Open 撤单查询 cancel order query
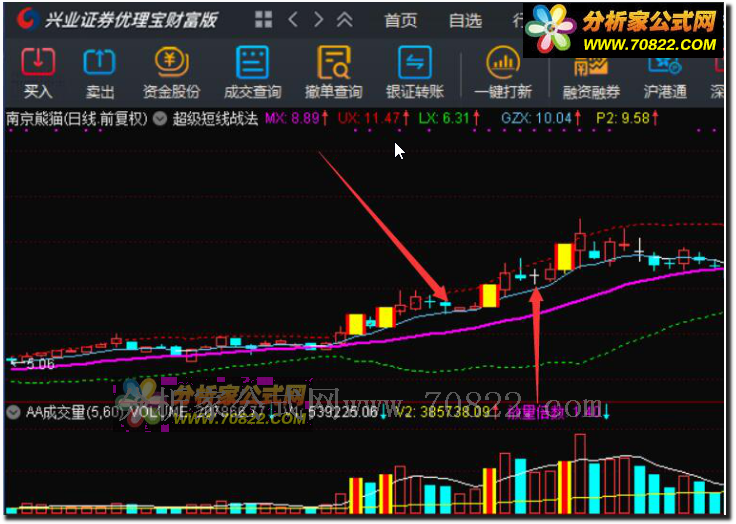The width and height of the screenshot is (736, 524). point(334,73)
